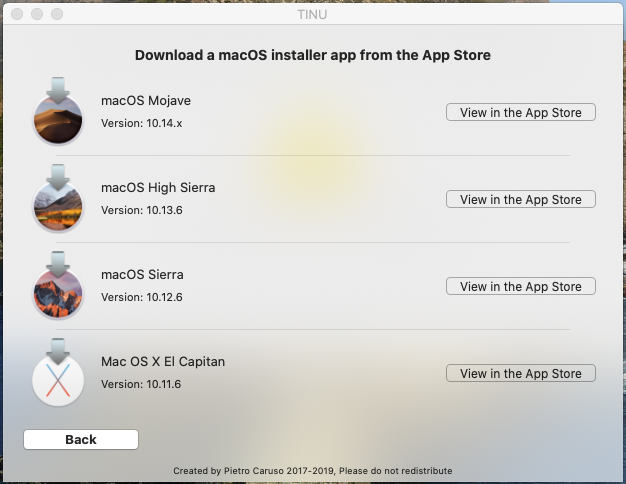Click the macOS High Sierra installer icon
626x484 pixels.
point(58,198)
